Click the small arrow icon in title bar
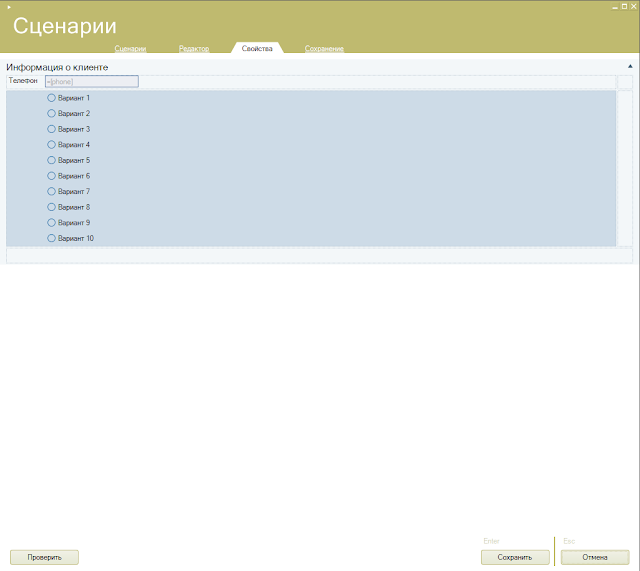The width and height of the screenshot is (640, 571). (x=9, y=7)
